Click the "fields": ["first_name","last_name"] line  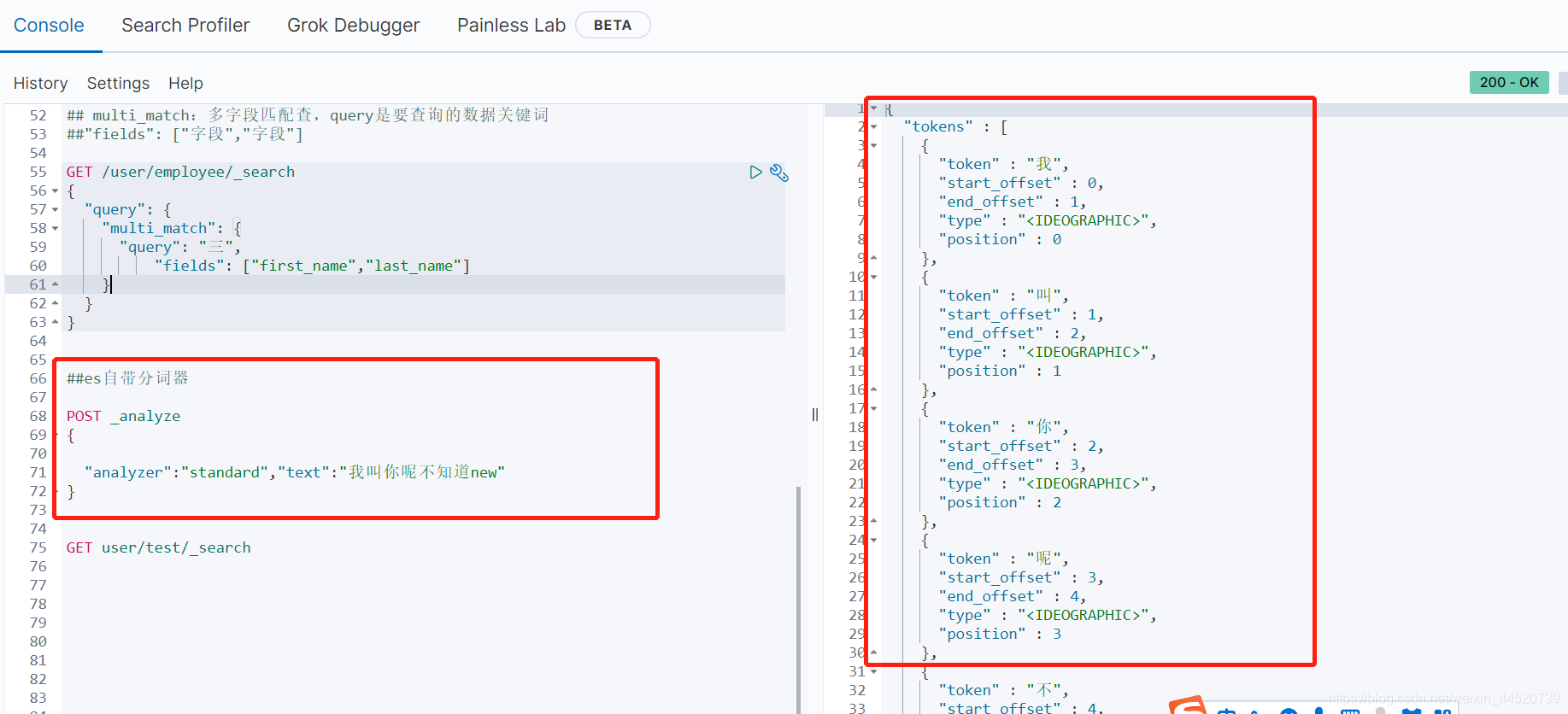click(x=312, y=266)
